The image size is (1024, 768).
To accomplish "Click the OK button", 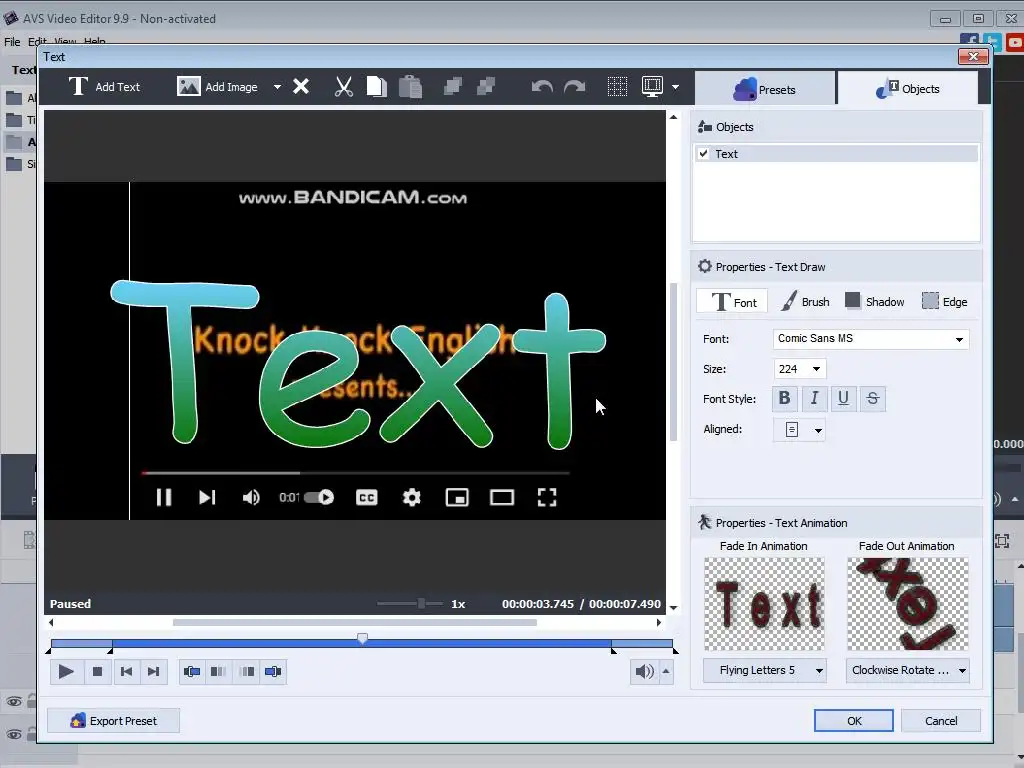I will (x=854, y=721).
